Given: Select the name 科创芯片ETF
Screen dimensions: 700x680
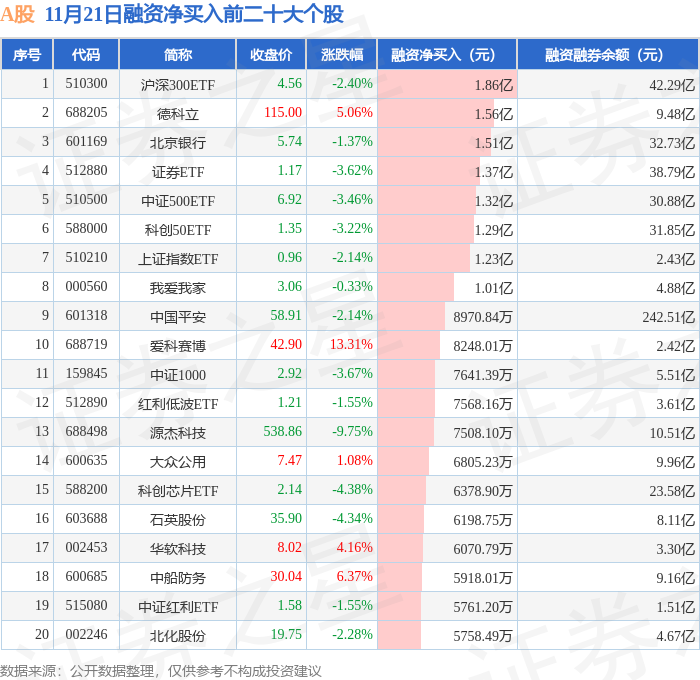Looking at the screenshot, I should pos(178,491).
